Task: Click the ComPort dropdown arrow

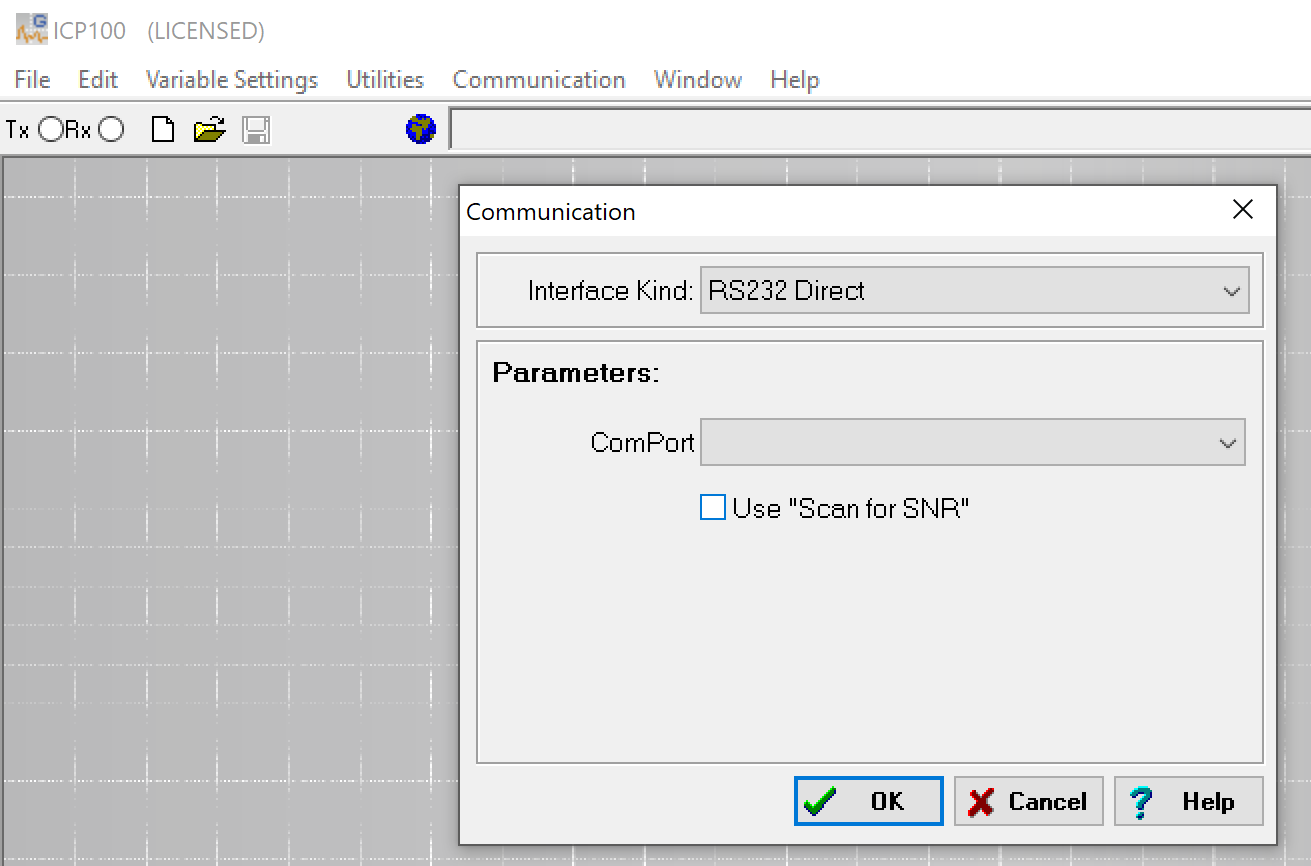Action: coord(1226,442)
